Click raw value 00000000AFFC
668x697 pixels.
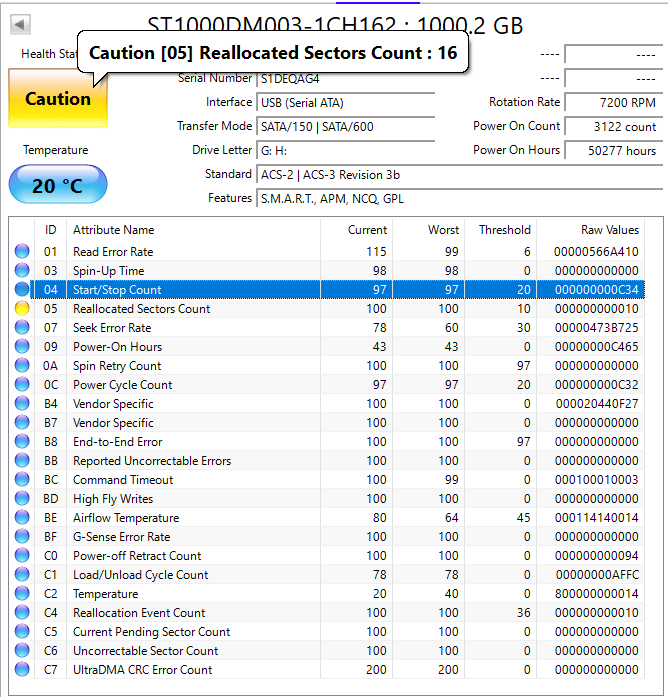(597, 575)
